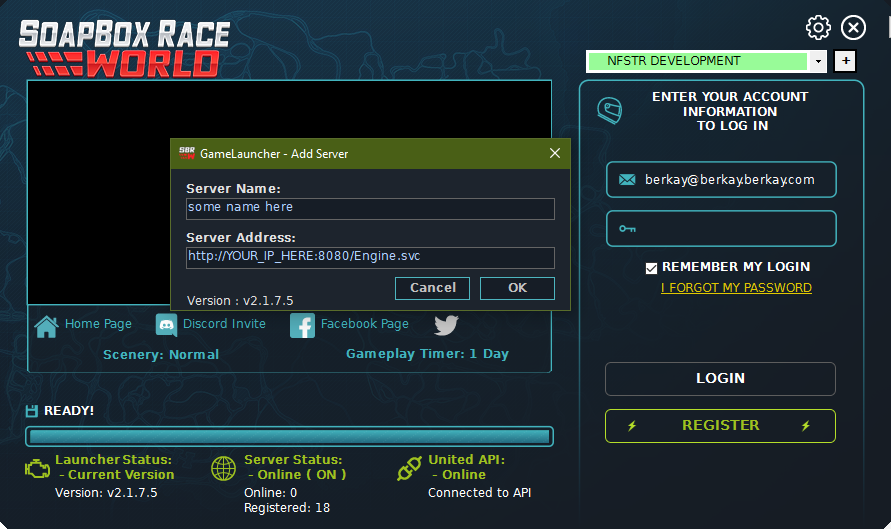Click the 'Registered: 18' text

pyautogui.click(x=287, y=508)
